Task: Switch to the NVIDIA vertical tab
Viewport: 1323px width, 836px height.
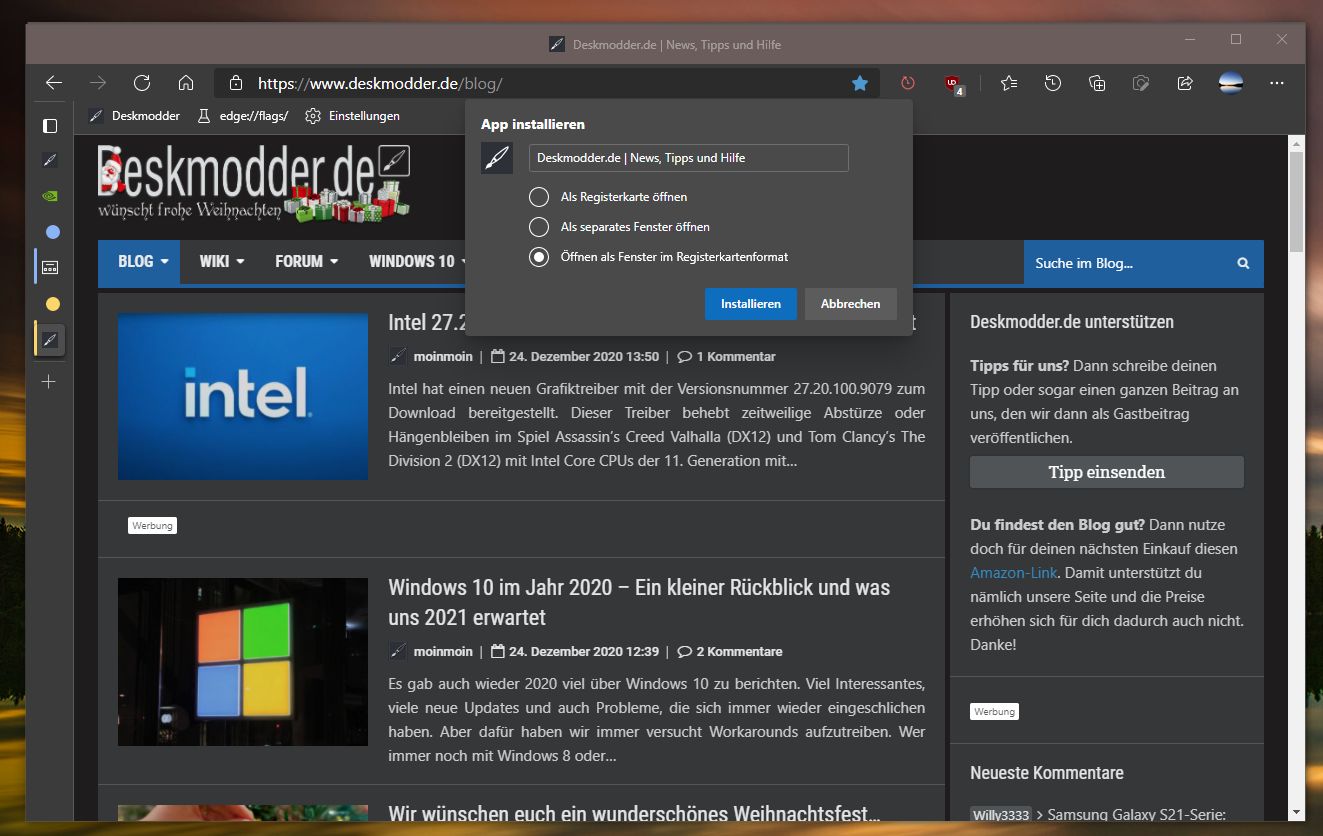Action: 50,196
